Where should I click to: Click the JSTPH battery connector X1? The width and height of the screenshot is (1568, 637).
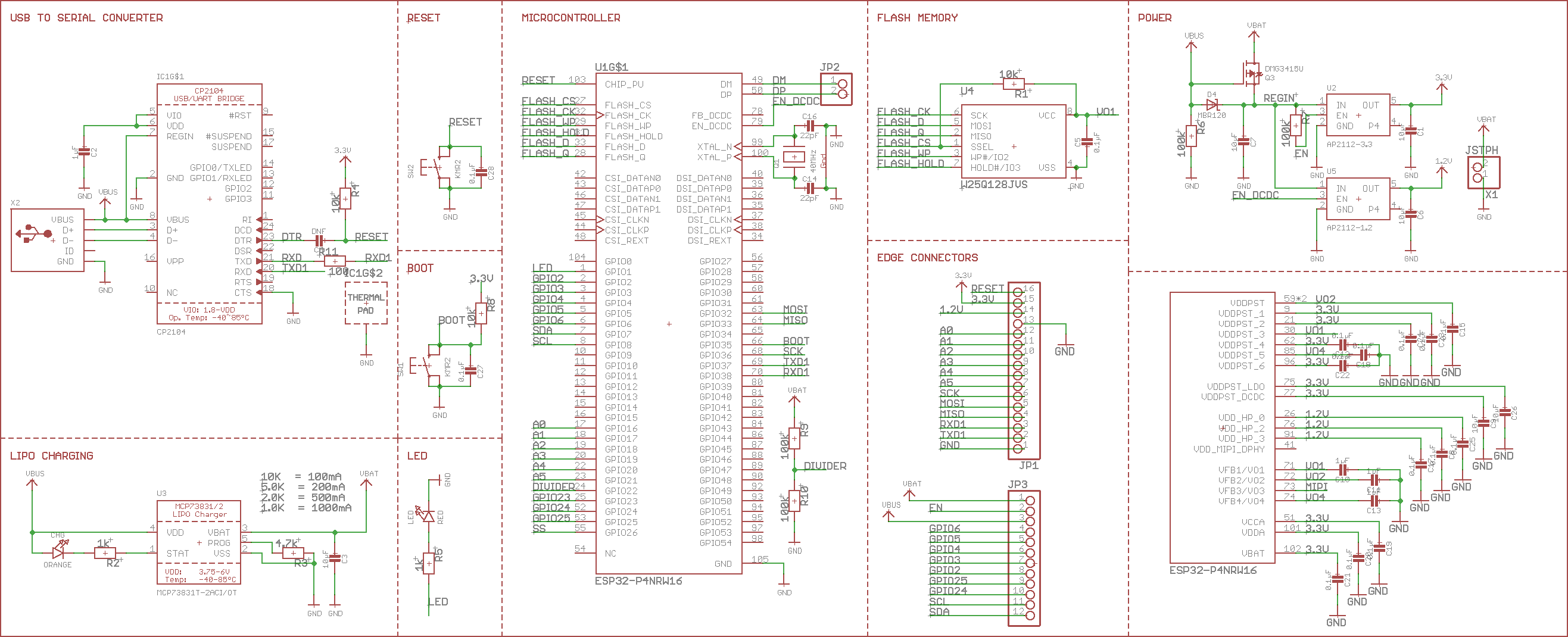coord(1483,173)
